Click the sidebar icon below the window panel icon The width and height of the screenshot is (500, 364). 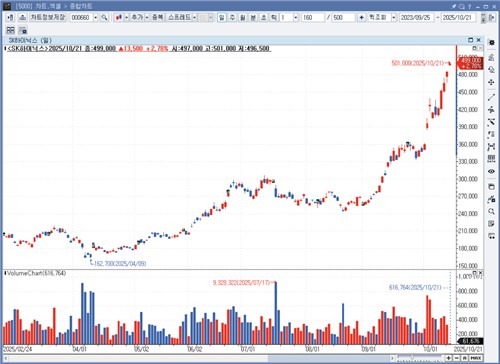pyautogui.click(x=491, y=199)
